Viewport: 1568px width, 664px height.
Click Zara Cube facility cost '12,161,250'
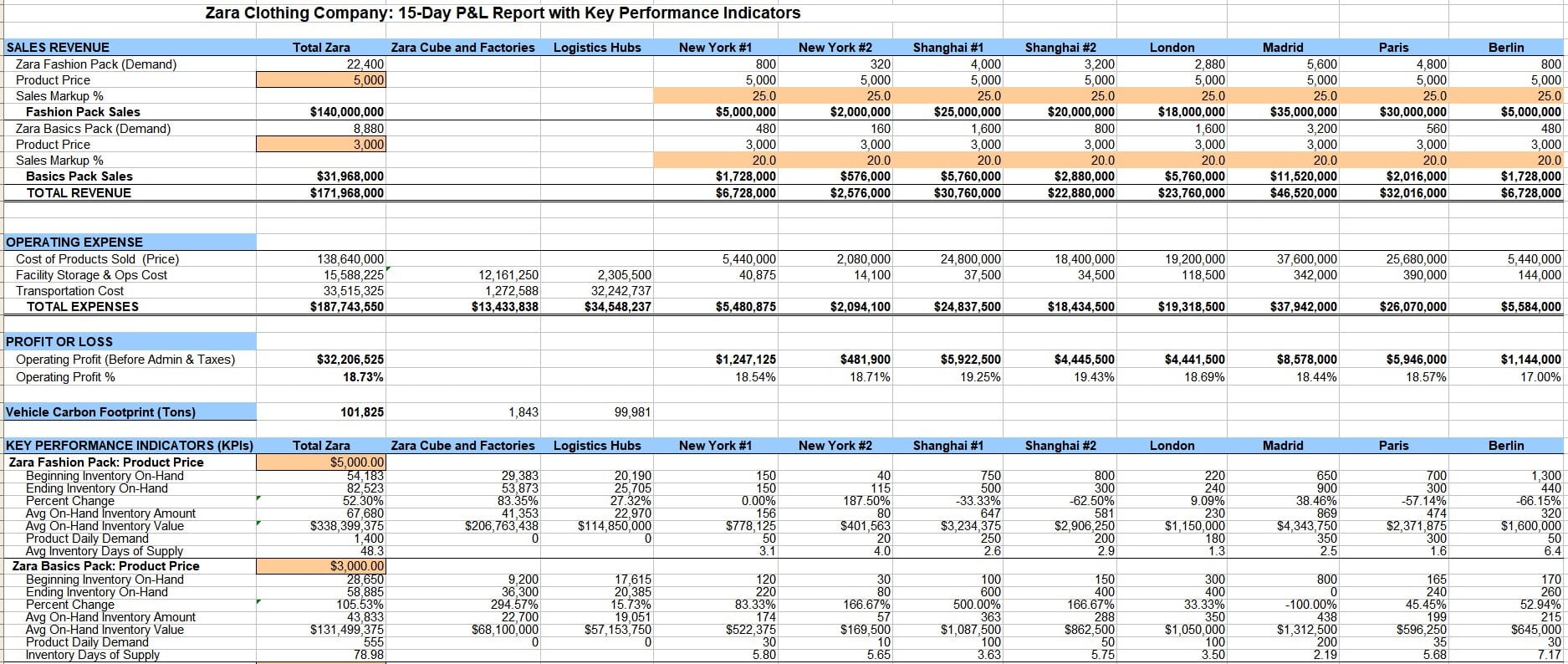(508, 275)
